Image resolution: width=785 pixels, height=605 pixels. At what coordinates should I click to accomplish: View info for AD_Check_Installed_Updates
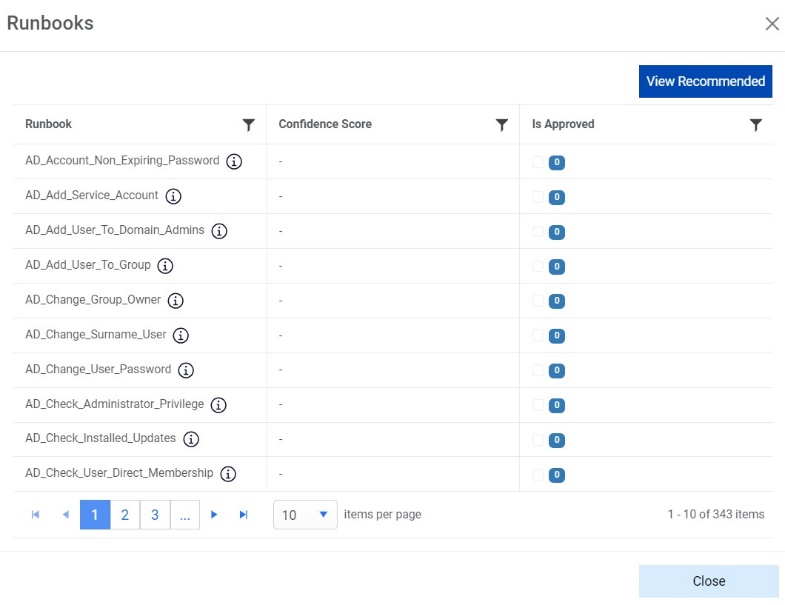191,439
